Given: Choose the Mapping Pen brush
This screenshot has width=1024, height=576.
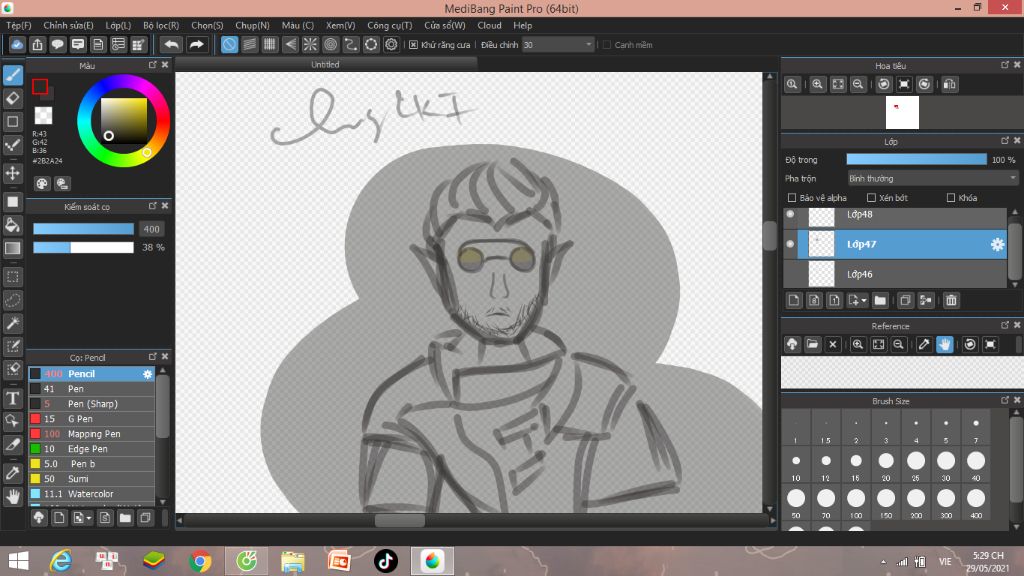Looking at the screenshot, I should coord(92,434).
